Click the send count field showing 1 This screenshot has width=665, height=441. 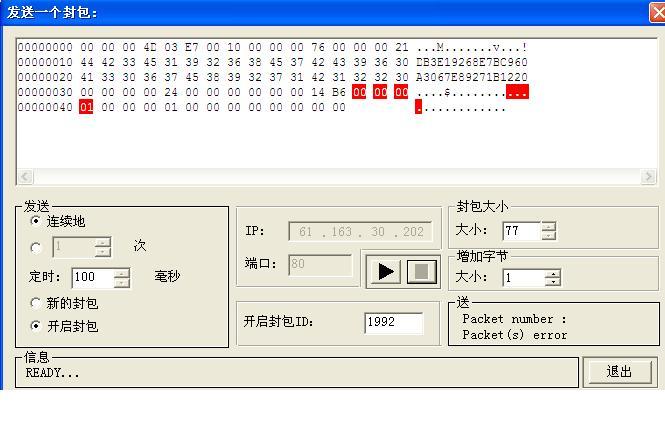[x=74, y=247]
